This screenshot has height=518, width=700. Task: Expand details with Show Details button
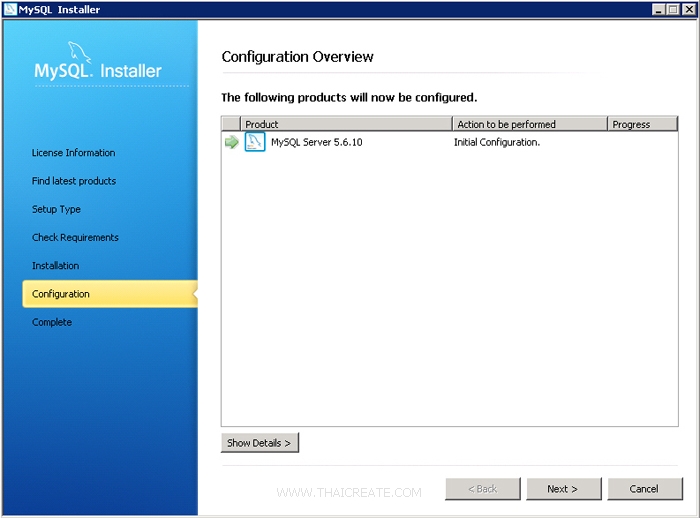point(260,443)
